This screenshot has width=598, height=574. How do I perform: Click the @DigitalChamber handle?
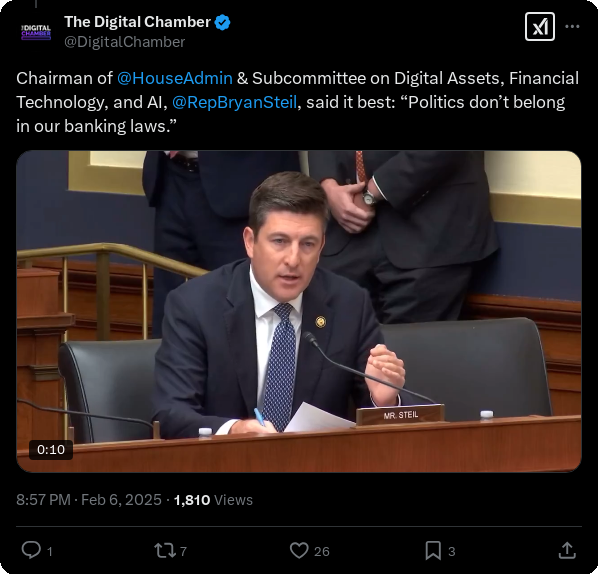[x=124, y=42]
